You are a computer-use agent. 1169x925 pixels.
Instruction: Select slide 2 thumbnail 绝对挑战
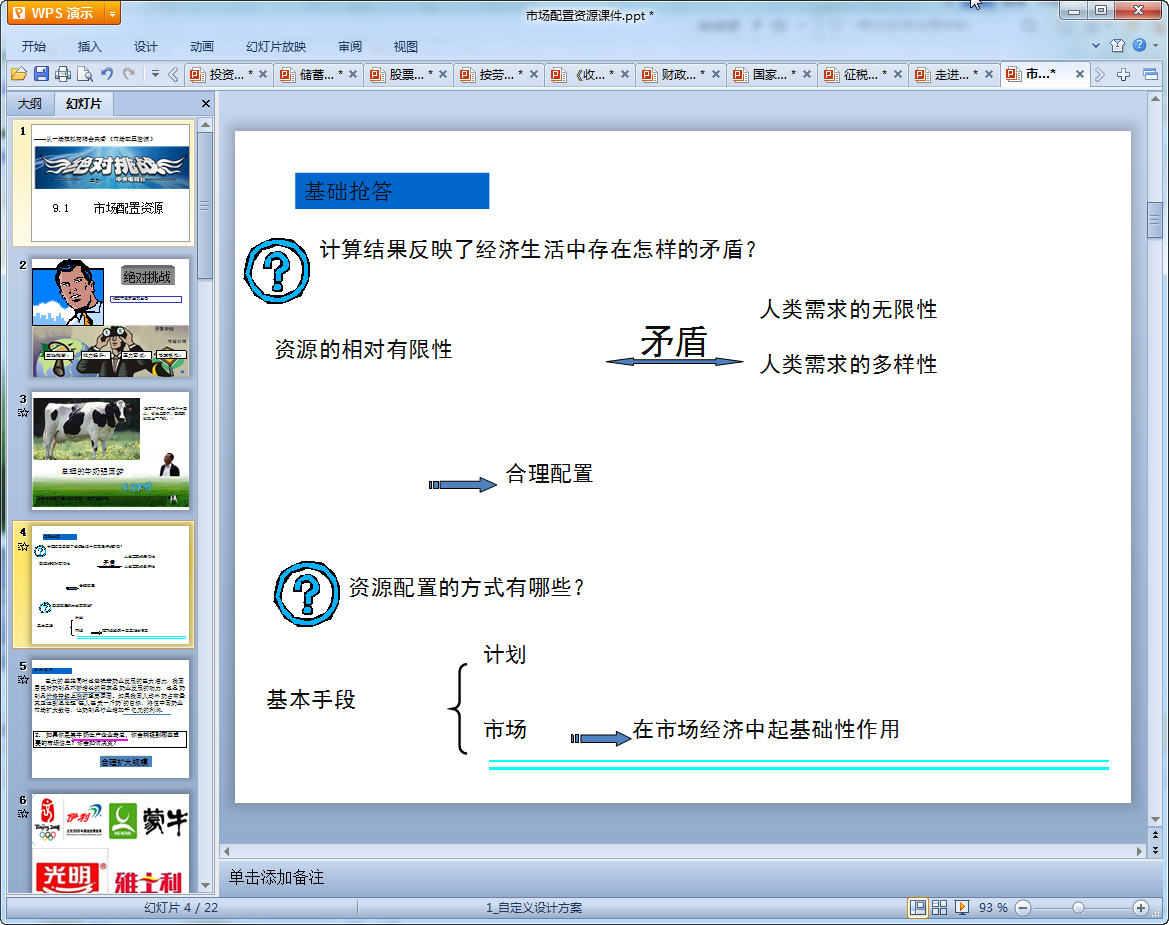coord(110,318)
